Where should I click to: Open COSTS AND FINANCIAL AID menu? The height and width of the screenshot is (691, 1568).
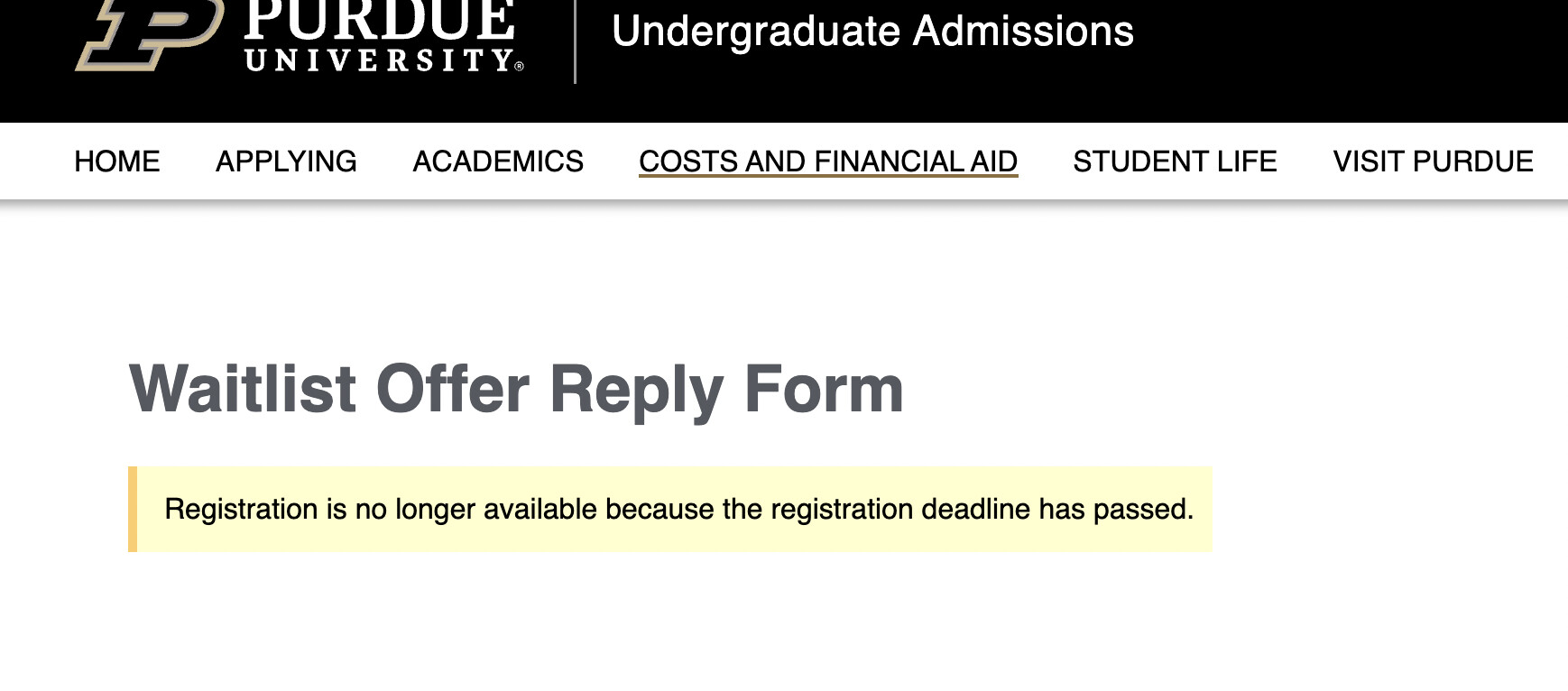827,161
